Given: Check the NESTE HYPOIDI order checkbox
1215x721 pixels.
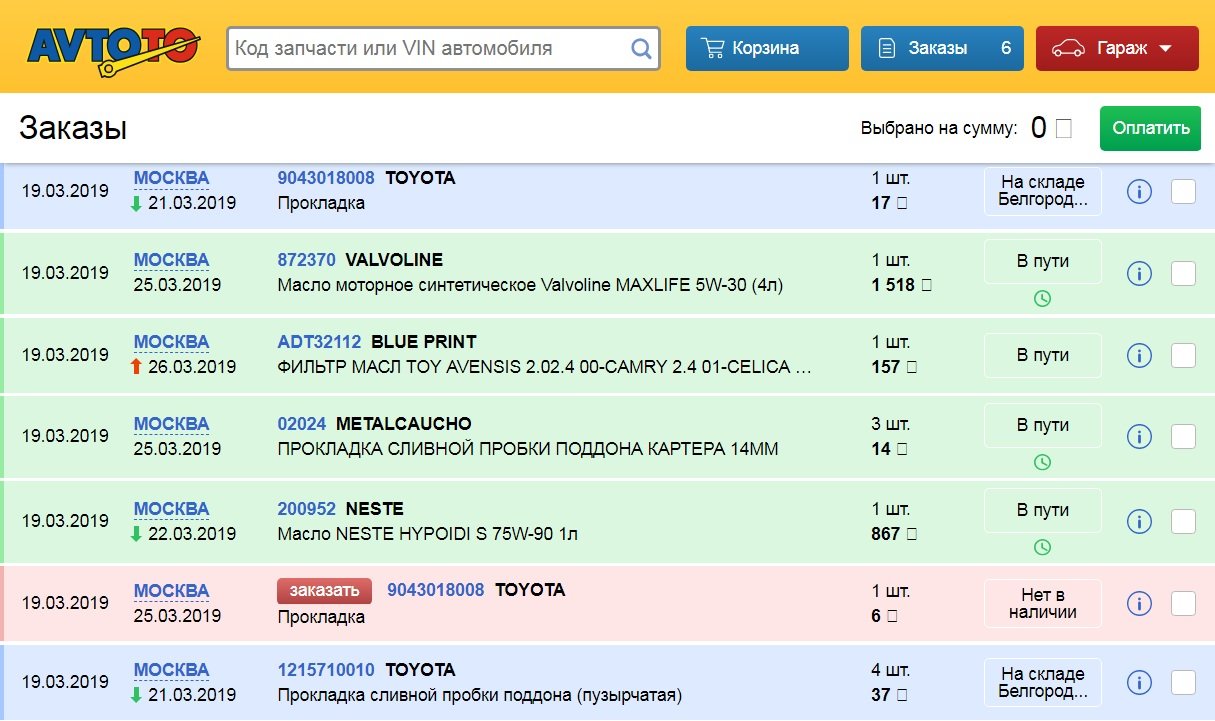Looking at the screenshot, I should (x=1183, y=521).
